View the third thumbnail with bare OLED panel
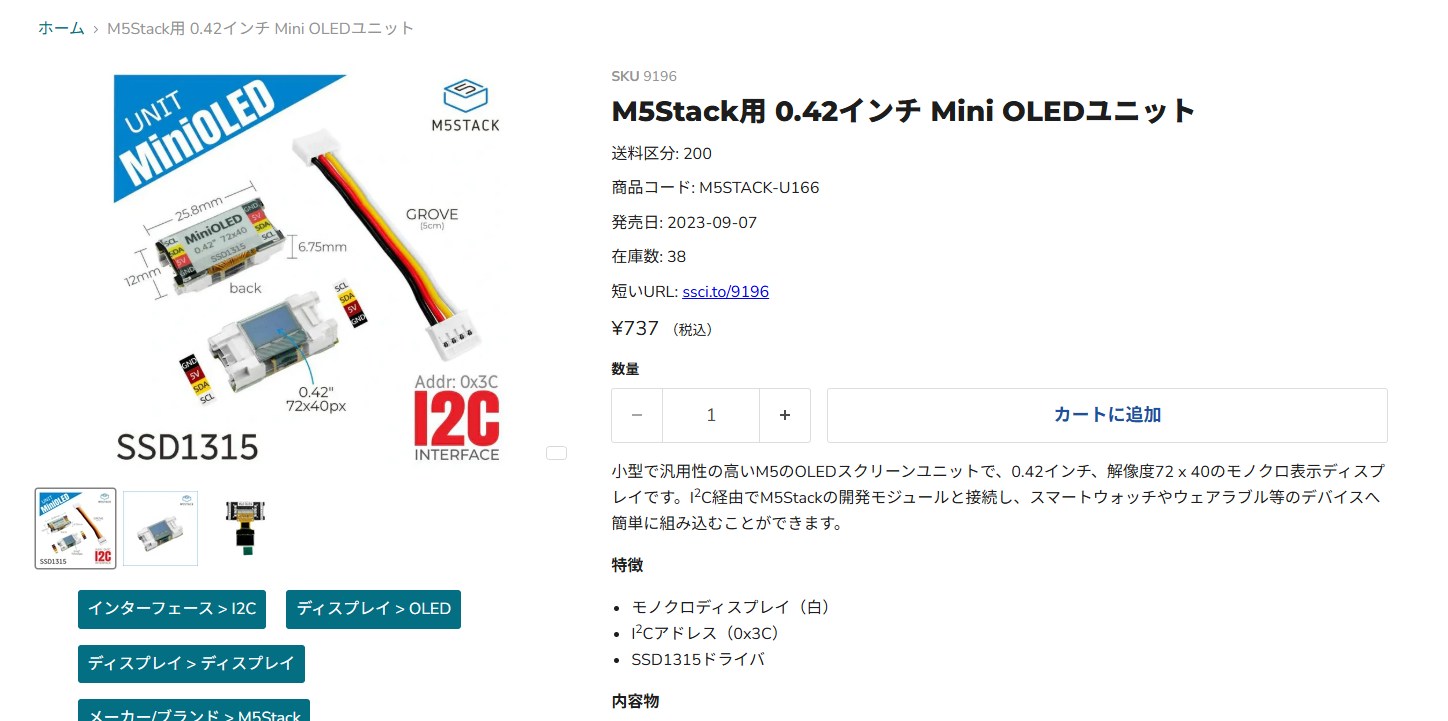The image size is (1448, 721). [x=244, y=528]
